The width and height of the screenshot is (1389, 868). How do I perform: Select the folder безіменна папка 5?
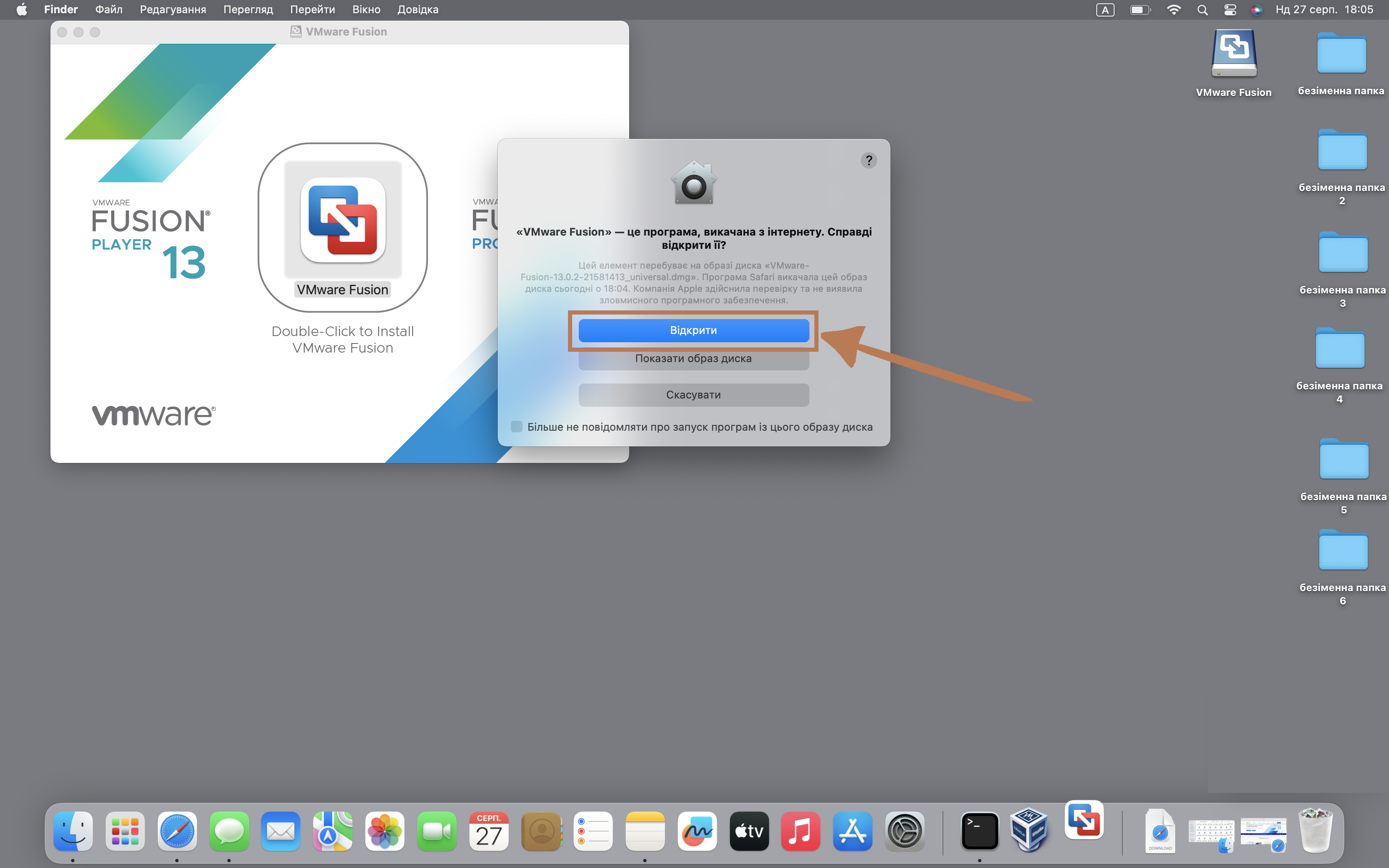tap(1344, 459)
